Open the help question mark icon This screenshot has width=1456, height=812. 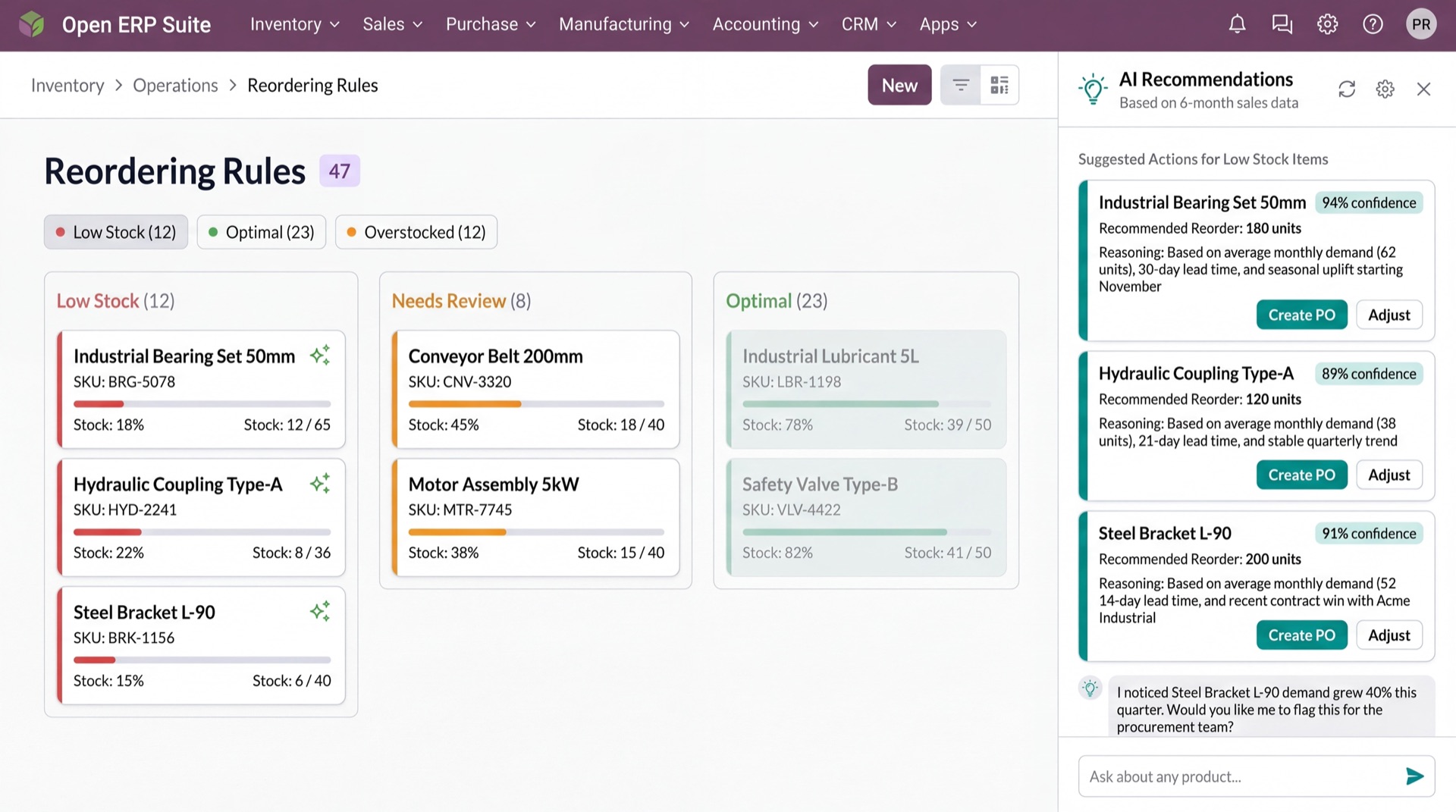tap(1373, 24)
